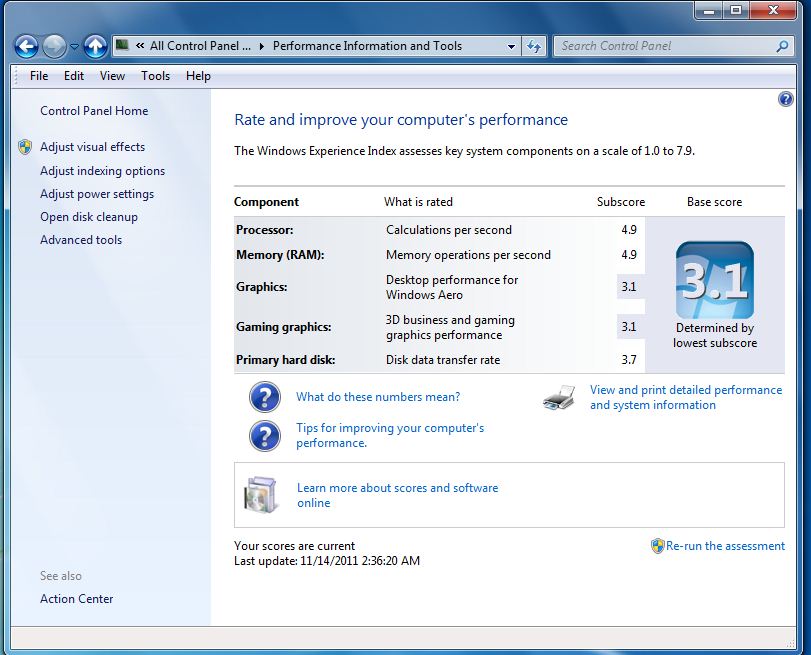Click the Refresh button beside address bar
The image size is (811, 655).
coord(534,46)
